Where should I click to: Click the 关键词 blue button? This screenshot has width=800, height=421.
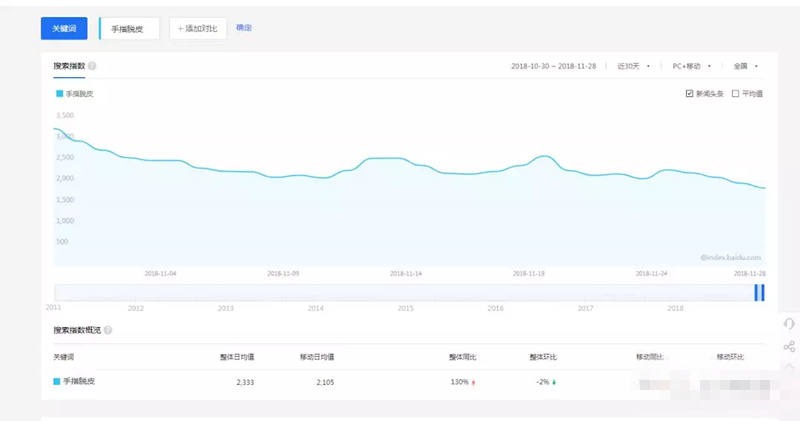64,28
